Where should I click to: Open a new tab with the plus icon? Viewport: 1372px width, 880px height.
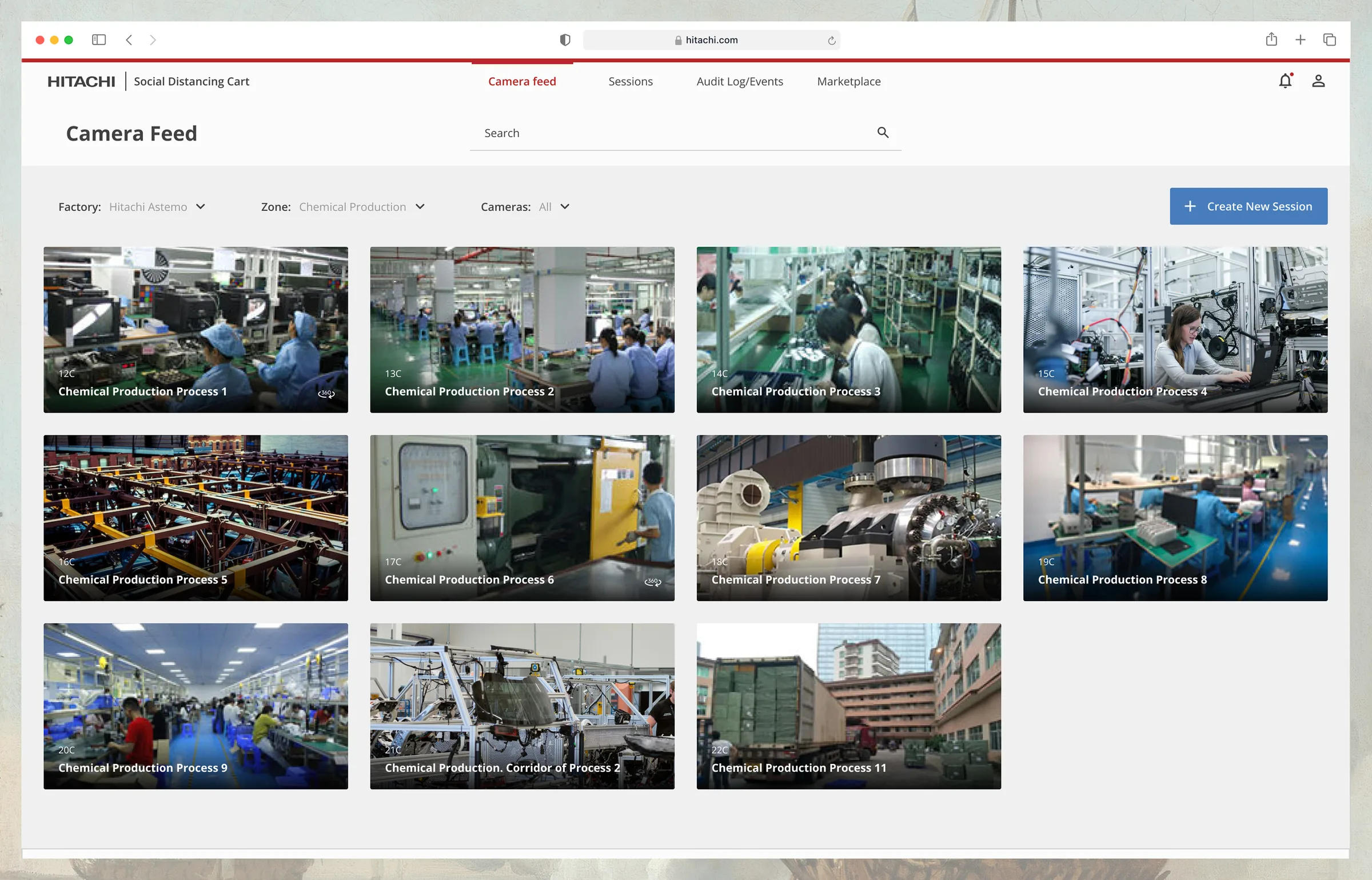[x=1301, y=40]
